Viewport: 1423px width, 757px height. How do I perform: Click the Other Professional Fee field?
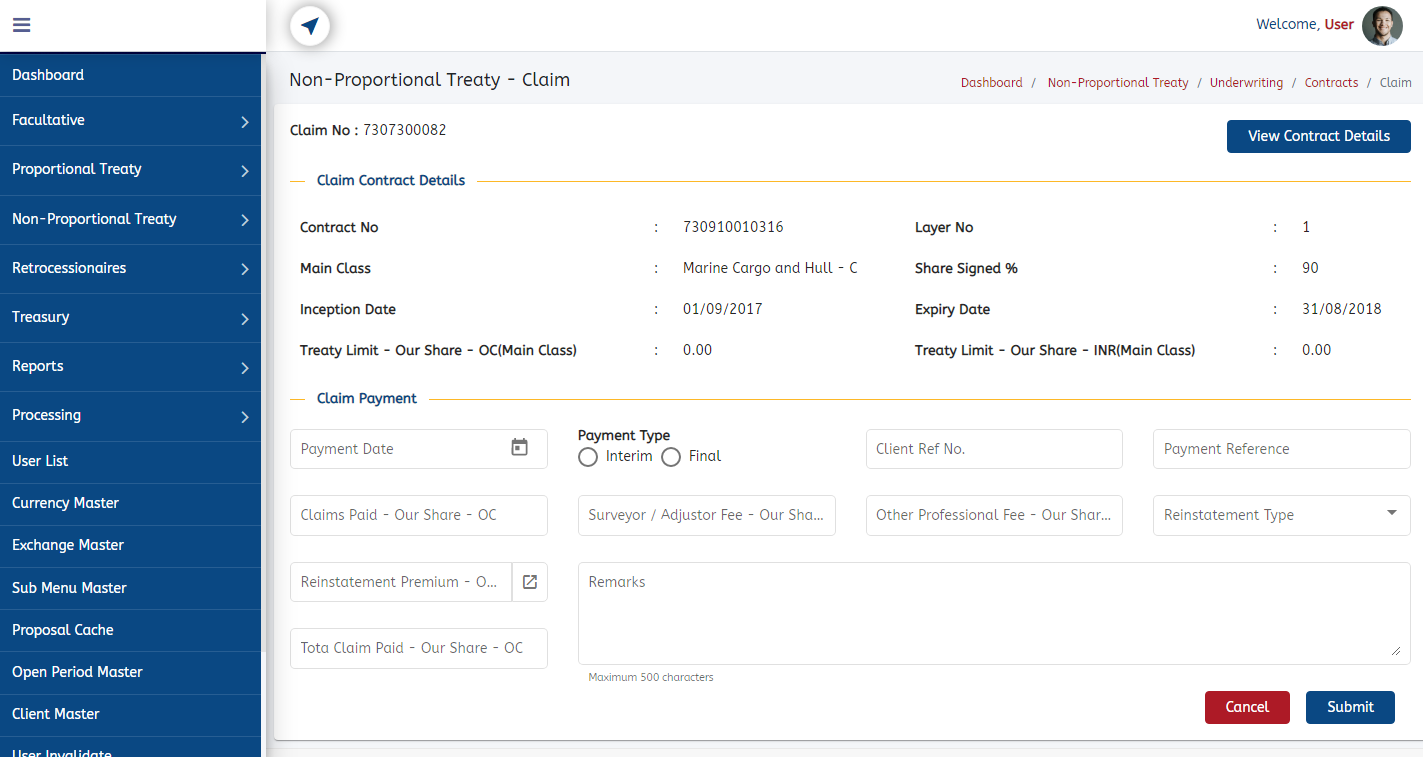(x=994, y=515)
